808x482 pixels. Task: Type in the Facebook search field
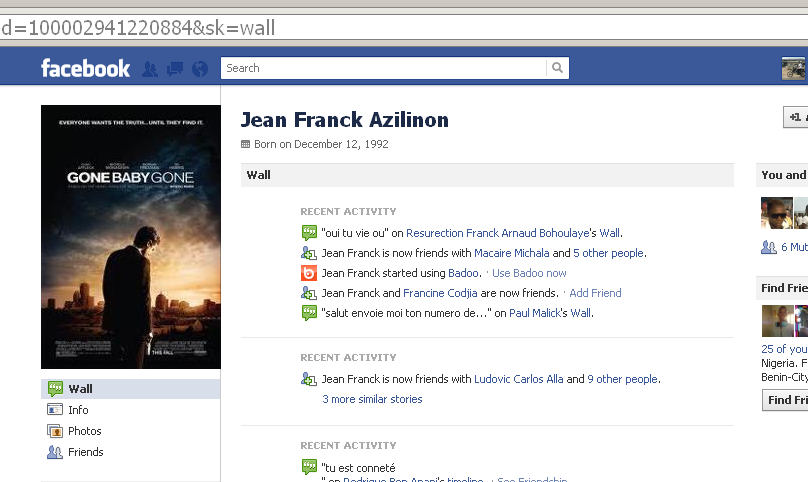coord(383,68)
